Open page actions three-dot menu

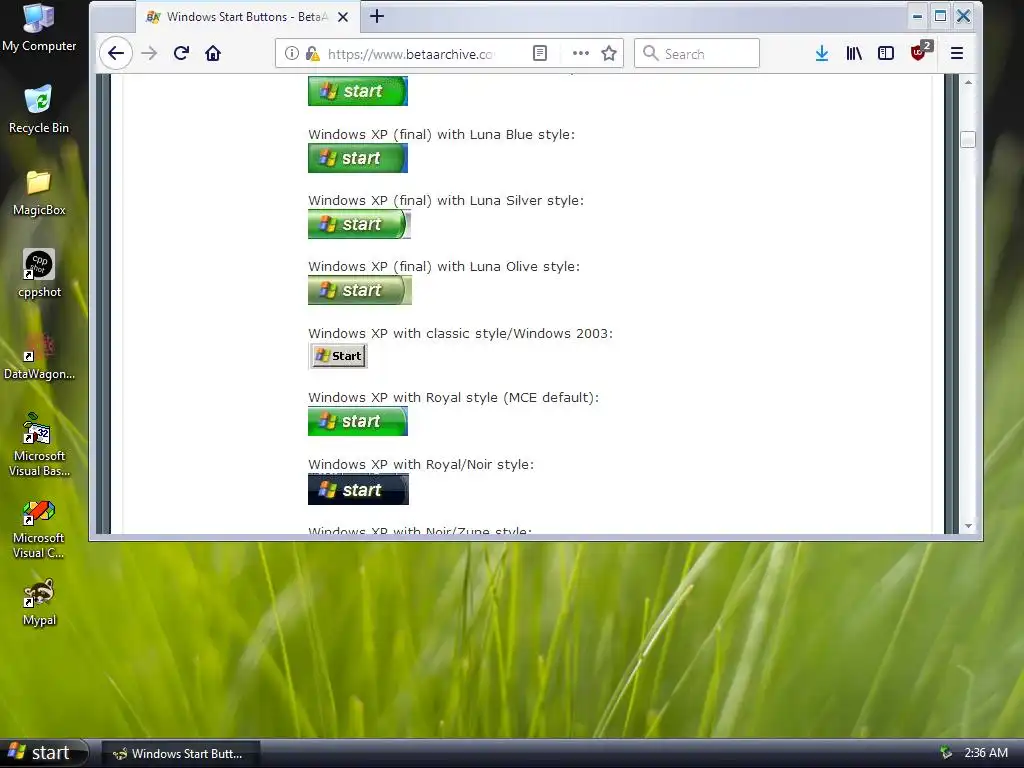pyautogui.click(x=581, y=53)
